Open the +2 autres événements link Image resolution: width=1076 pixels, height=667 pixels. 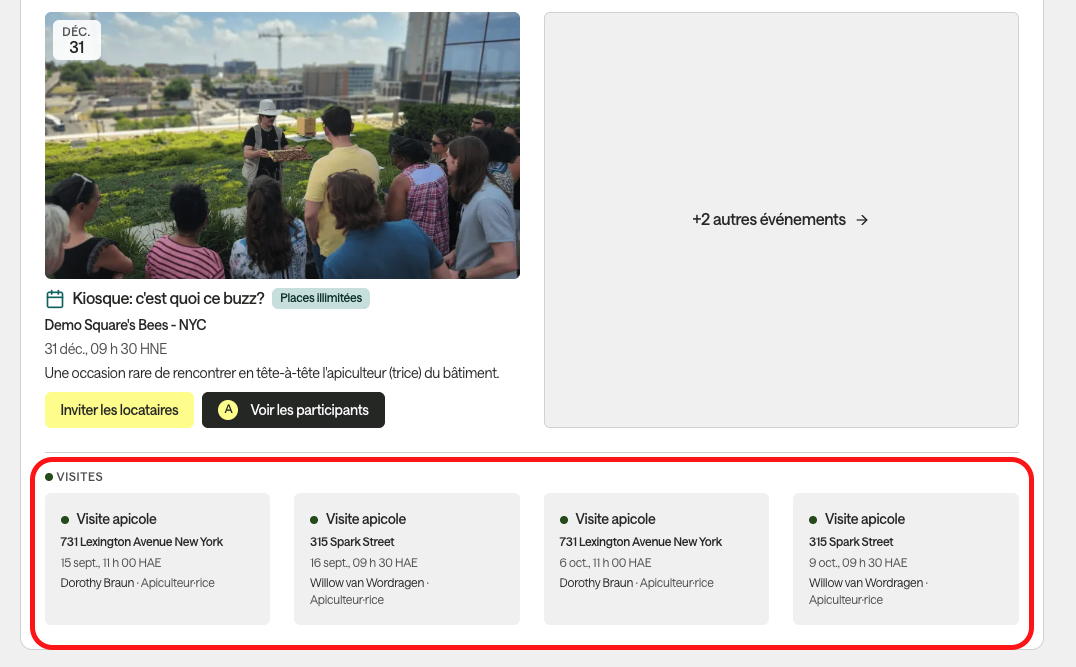[781, 220]
